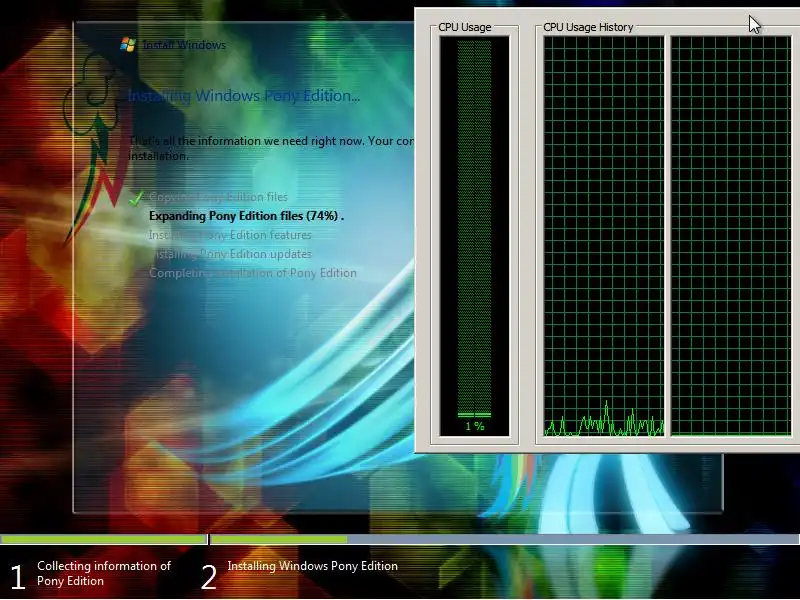Click the first CPU history graph with spikes
800x600 pixels.
(x=604, y=236)
